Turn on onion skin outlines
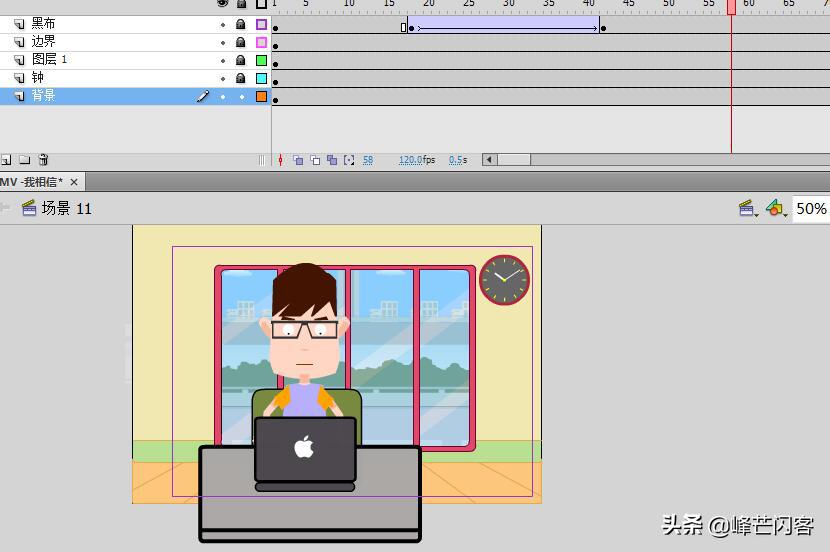The width and height of the screenshot is (830, 552). (315, 160)
